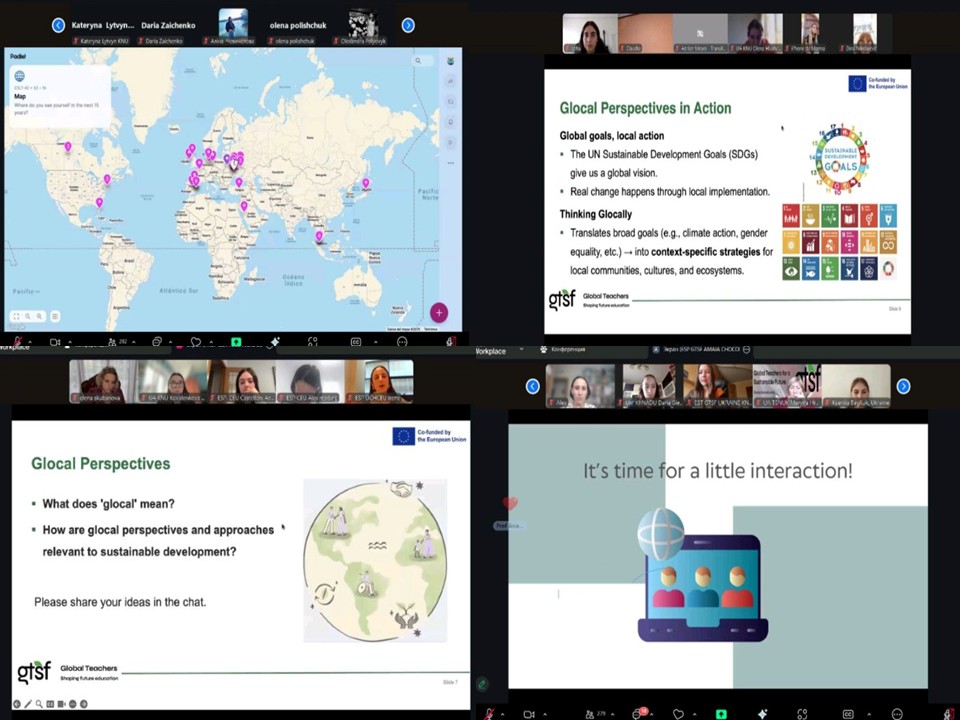The image size is (960, 720).
Task: Open reactions heart icon in bottom-right toolbar
Action: click(680, 713)
